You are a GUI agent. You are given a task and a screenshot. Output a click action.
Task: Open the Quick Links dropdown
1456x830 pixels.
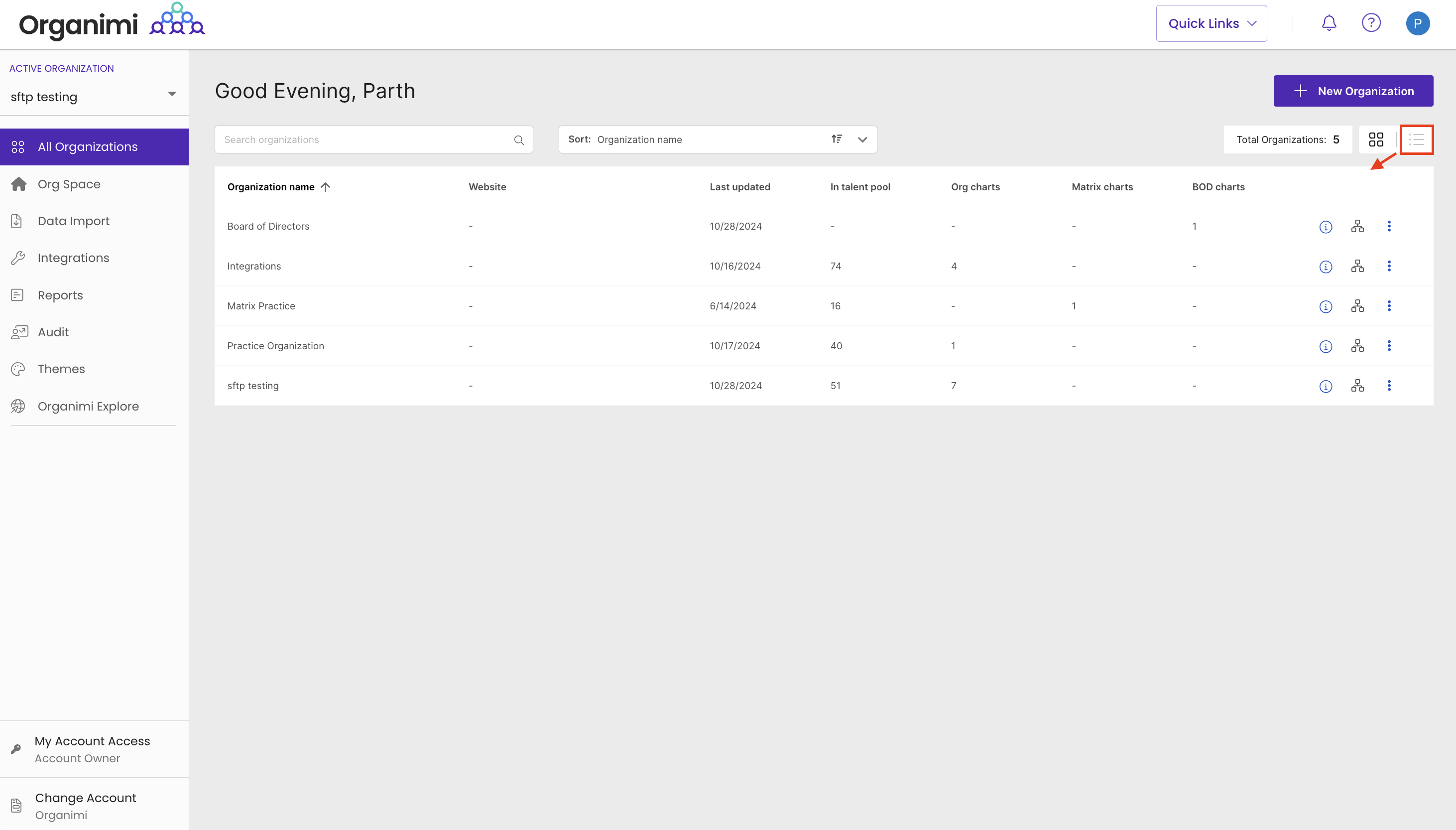coord(1211,23)
